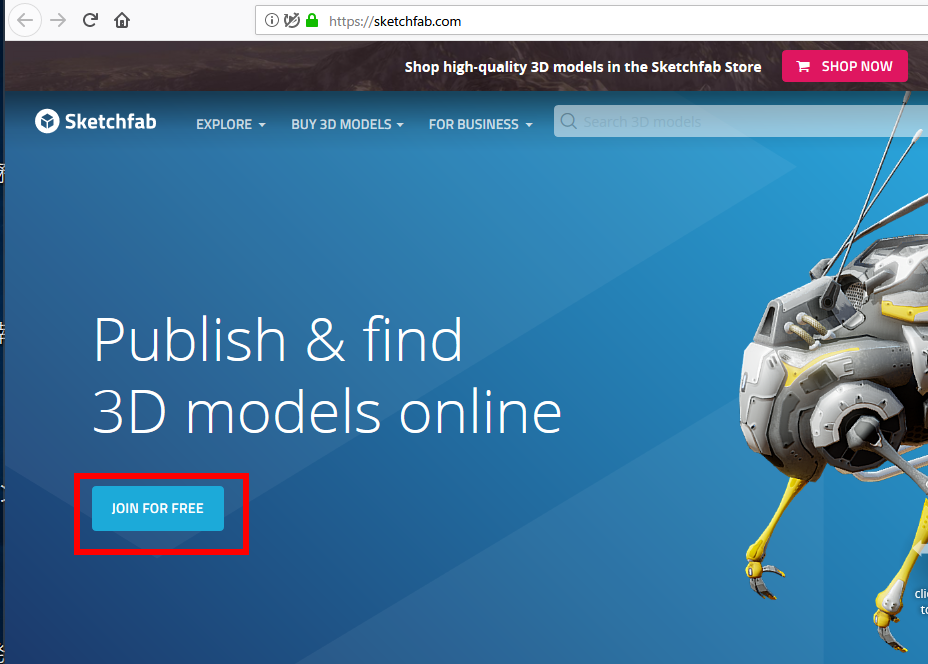
Task: Click the sketchfab.com address bar URL
Action: coord(395,21)
